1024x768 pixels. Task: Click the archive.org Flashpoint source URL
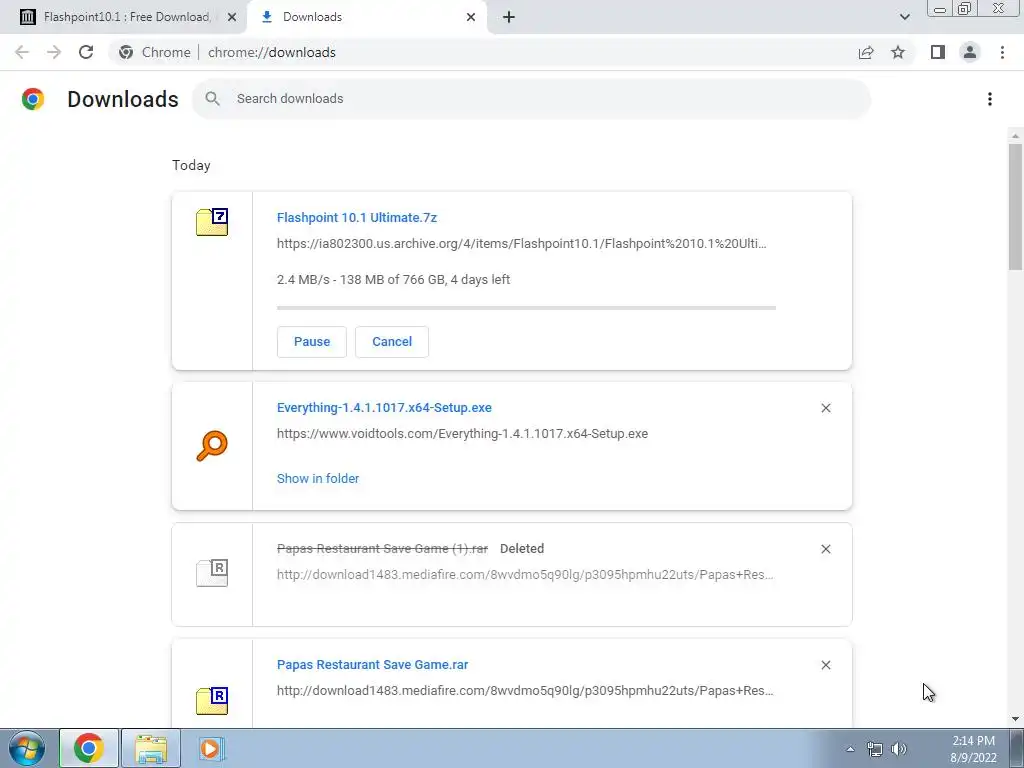click(x=522, y=244)
